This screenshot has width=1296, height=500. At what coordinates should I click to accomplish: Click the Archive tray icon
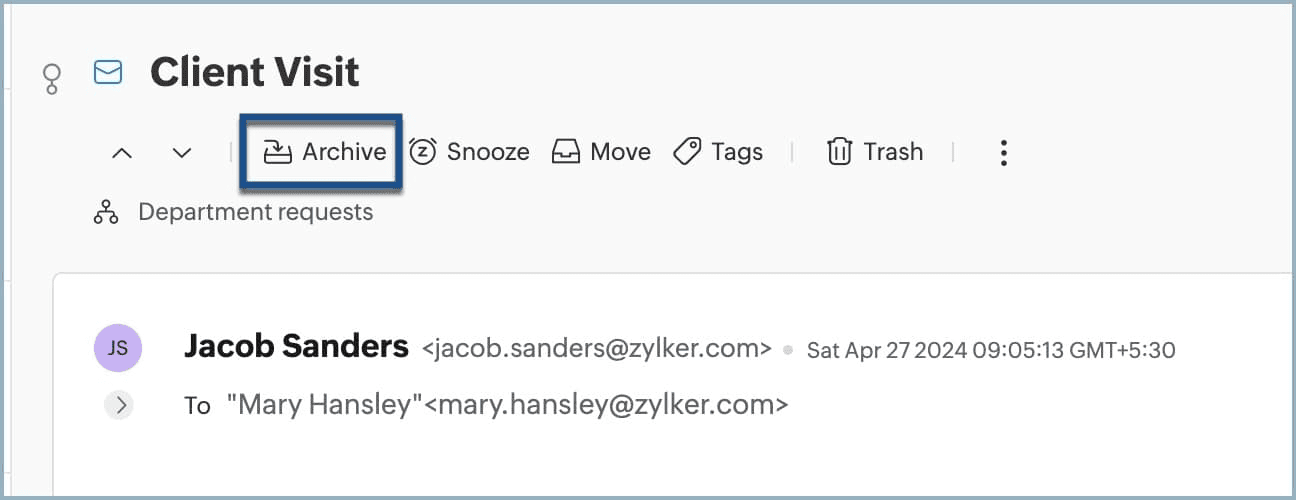coord(277,152)
